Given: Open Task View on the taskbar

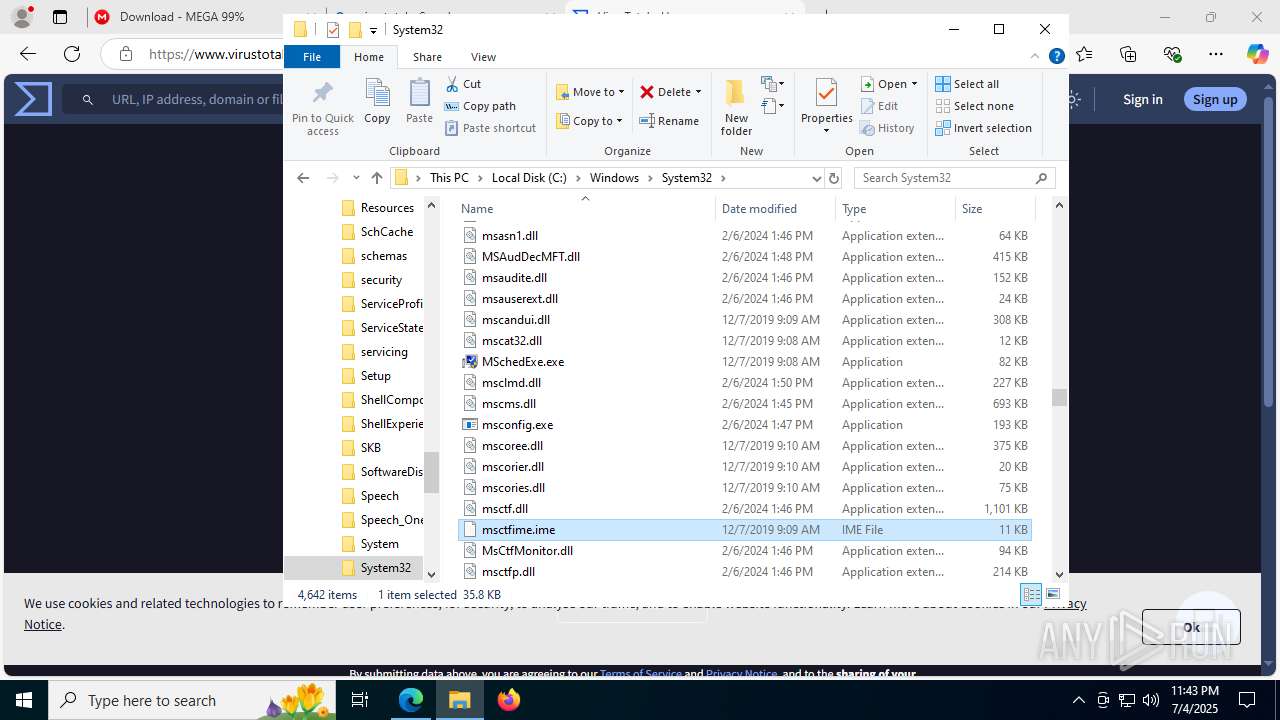Looking at the screenshot, I should point(361,700).
